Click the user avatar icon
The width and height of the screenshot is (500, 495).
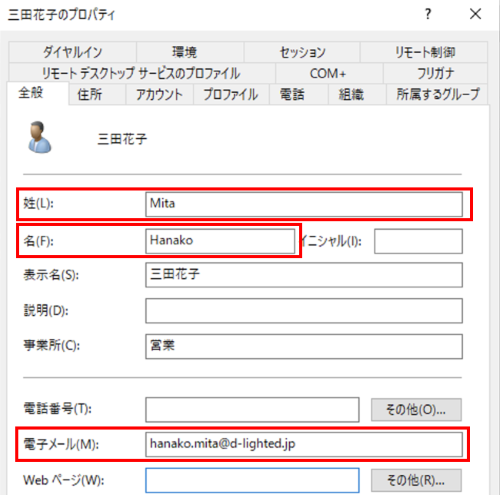[x=39, y=137]
